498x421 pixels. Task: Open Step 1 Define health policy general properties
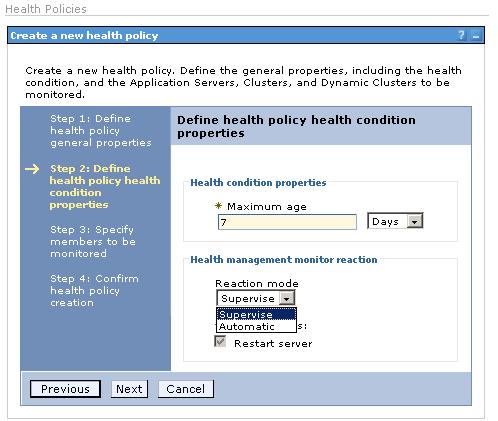101,131
